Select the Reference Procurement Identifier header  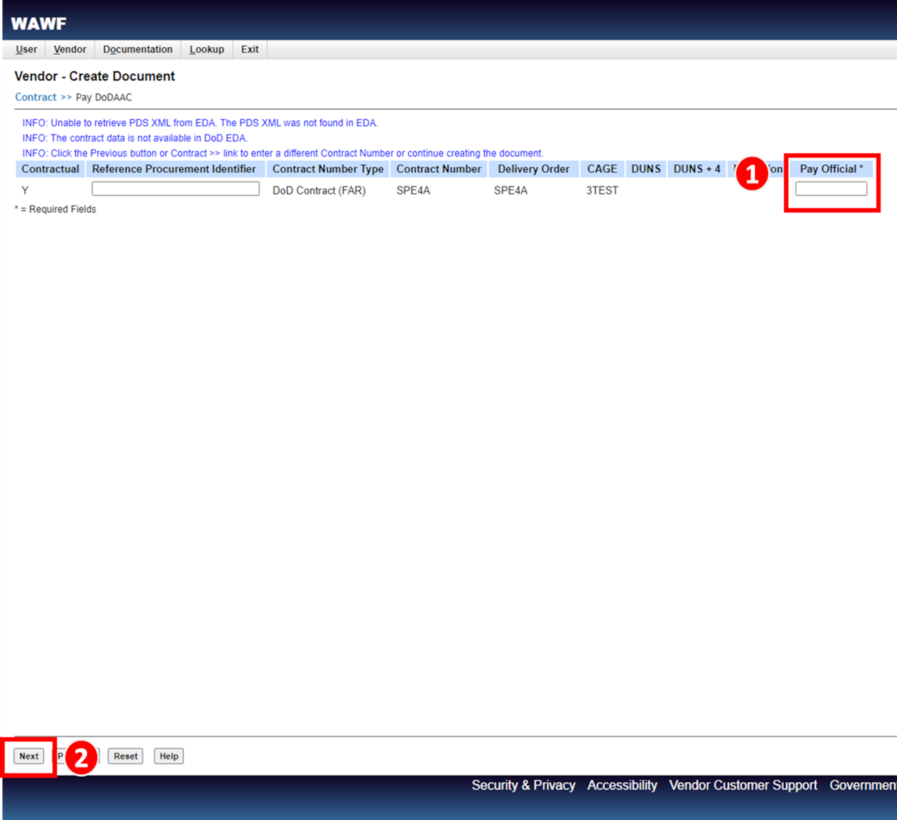pos(174,169)
